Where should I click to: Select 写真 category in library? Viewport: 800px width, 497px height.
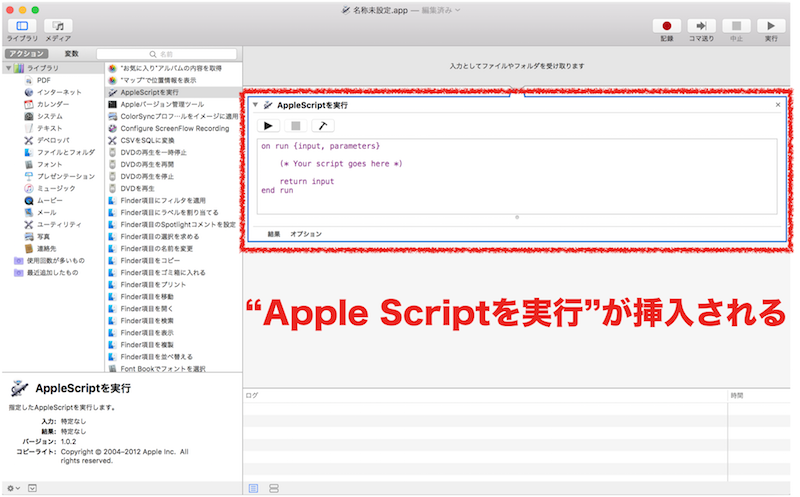pyautogui.click(x=43, y=237)
